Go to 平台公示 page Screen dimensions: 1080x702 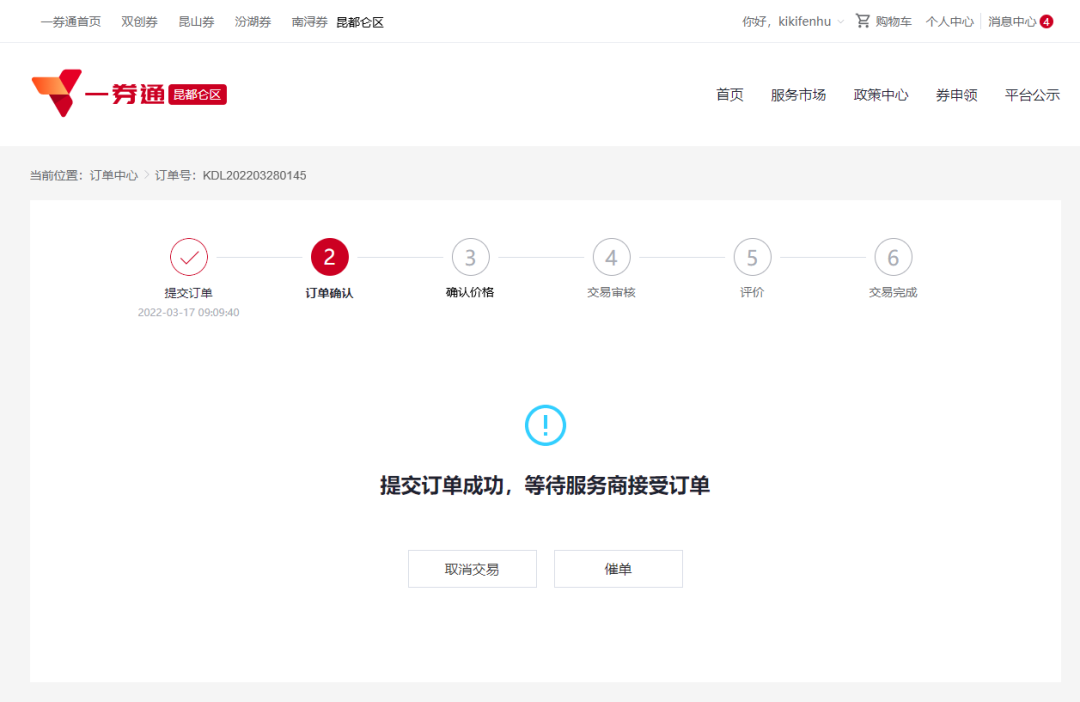(x=1031, y=94)
